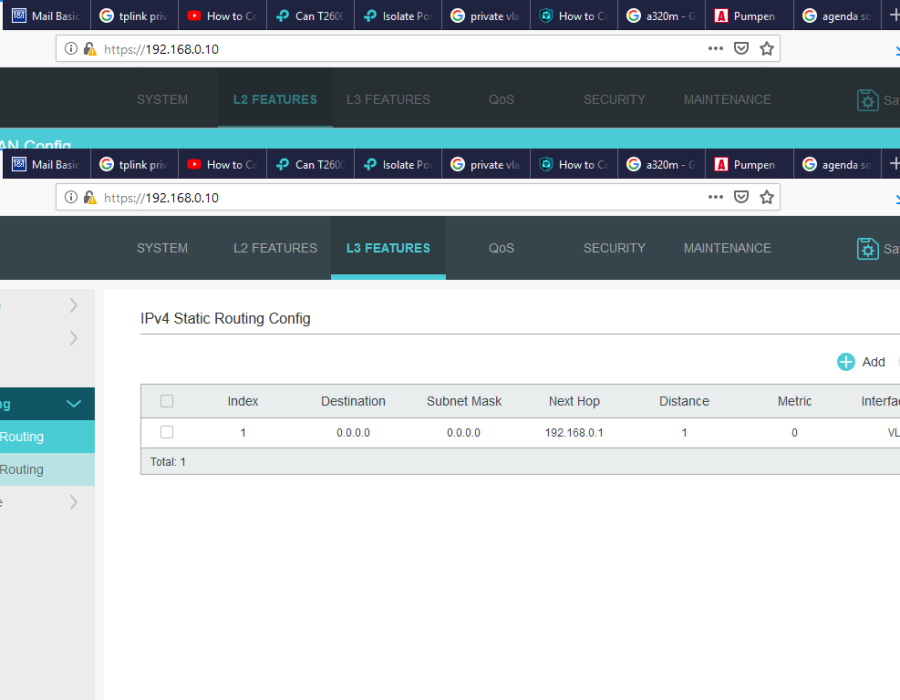The image size is (900, 700).
Task: Click site information icon in upper address bar
Action: [x=71, y=49]
